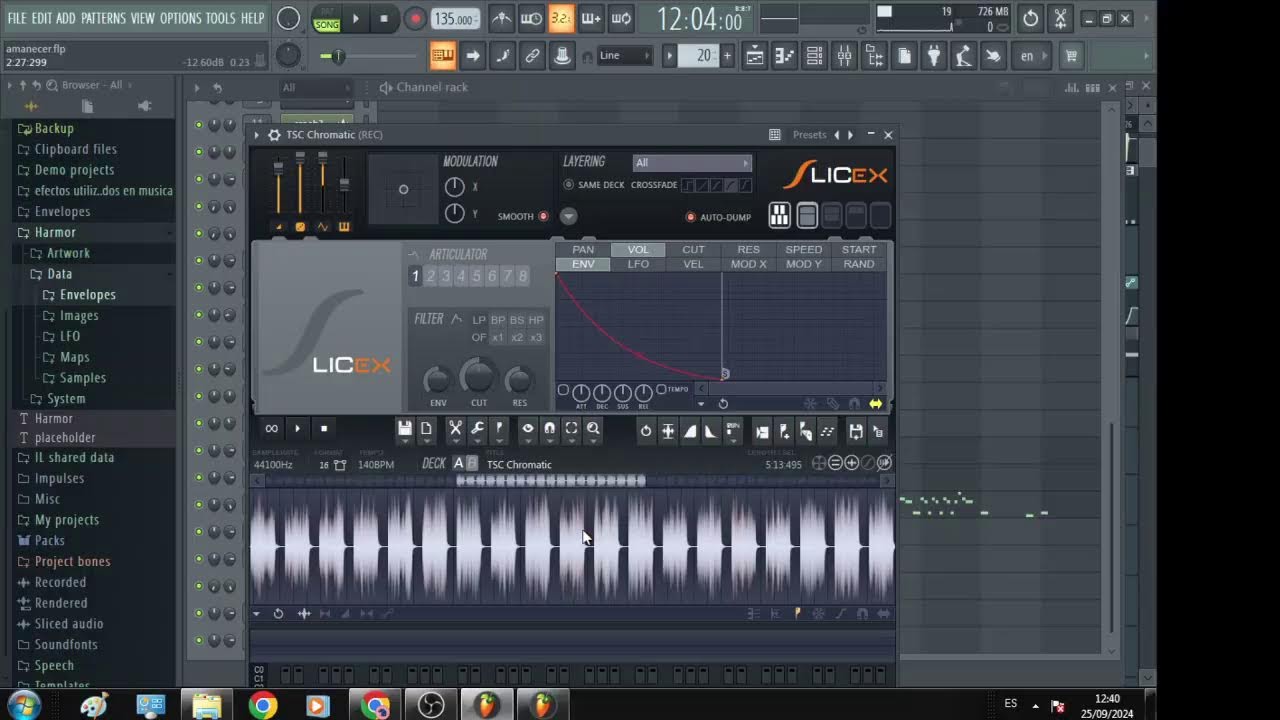The image size is (1280, 720).
Task: Open the FILE menu
Action: pos(17,18)
